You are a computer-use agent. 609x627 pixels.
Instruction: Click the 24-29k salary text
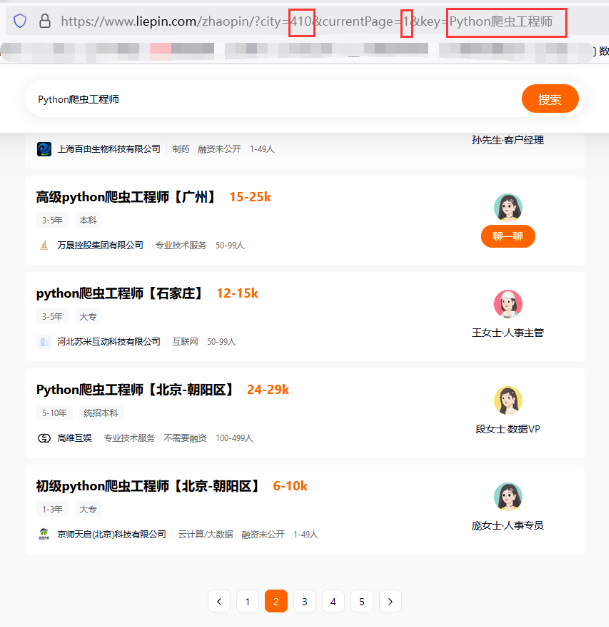268,390
